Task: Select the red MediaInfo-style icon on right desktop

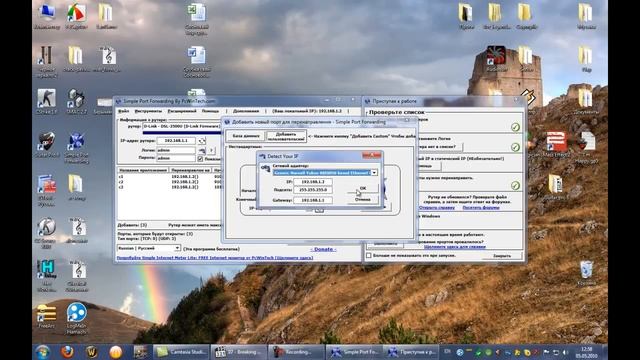Action: (556, 144)
